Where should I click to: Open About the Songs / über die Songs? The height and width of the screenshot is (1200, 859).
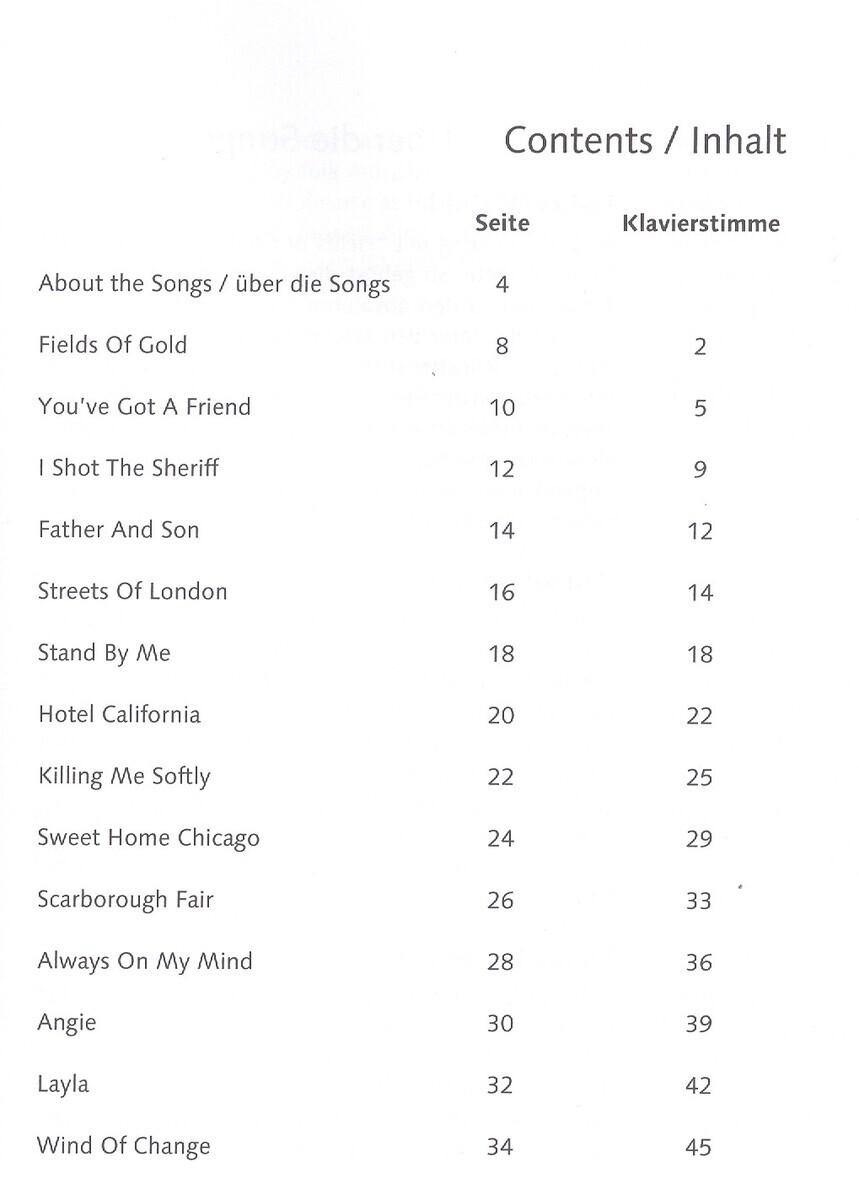[x=214, y=284]
